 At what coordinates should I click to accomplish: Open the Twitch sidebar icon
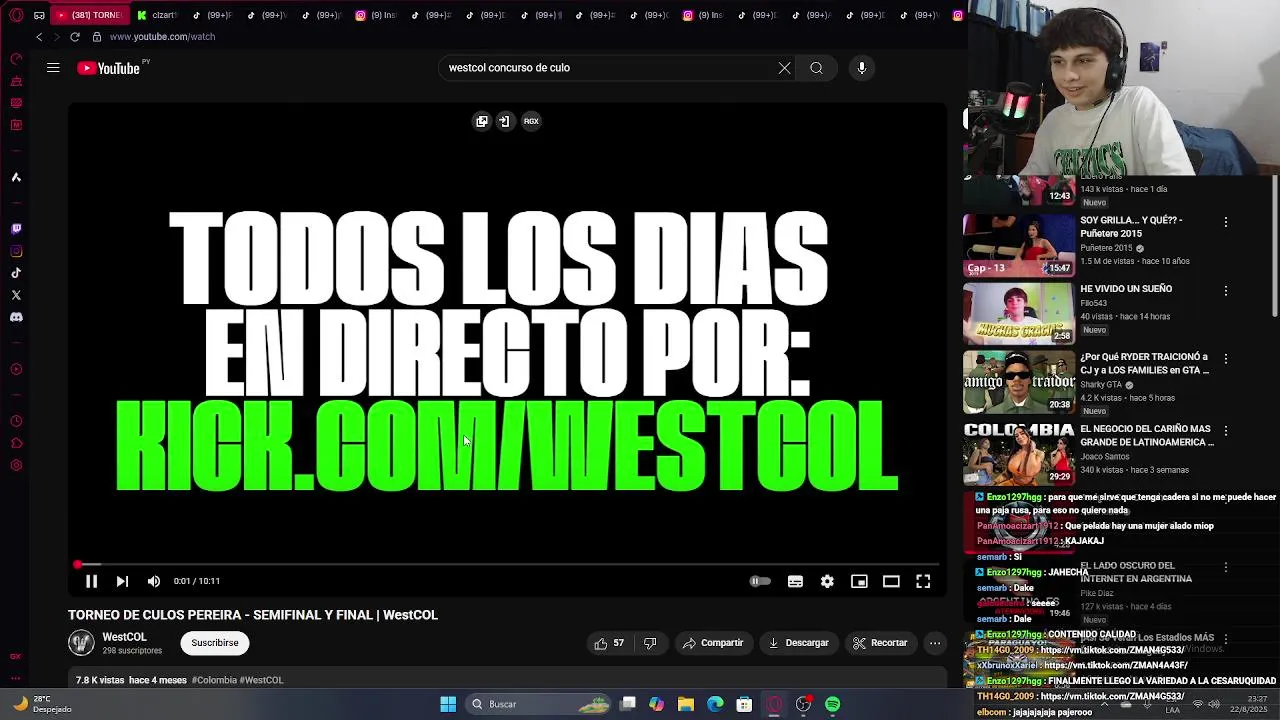point(16,229)
